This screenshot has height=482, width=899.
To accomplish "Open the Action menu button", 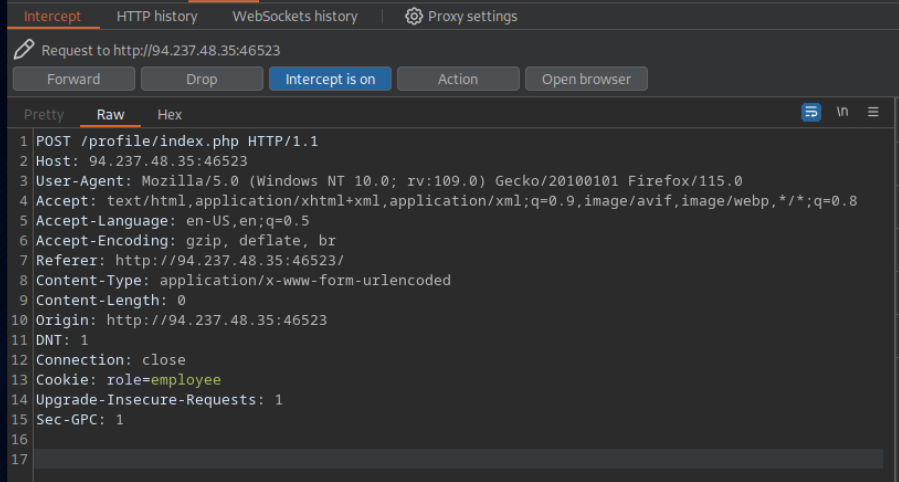I will pos(458,79).
